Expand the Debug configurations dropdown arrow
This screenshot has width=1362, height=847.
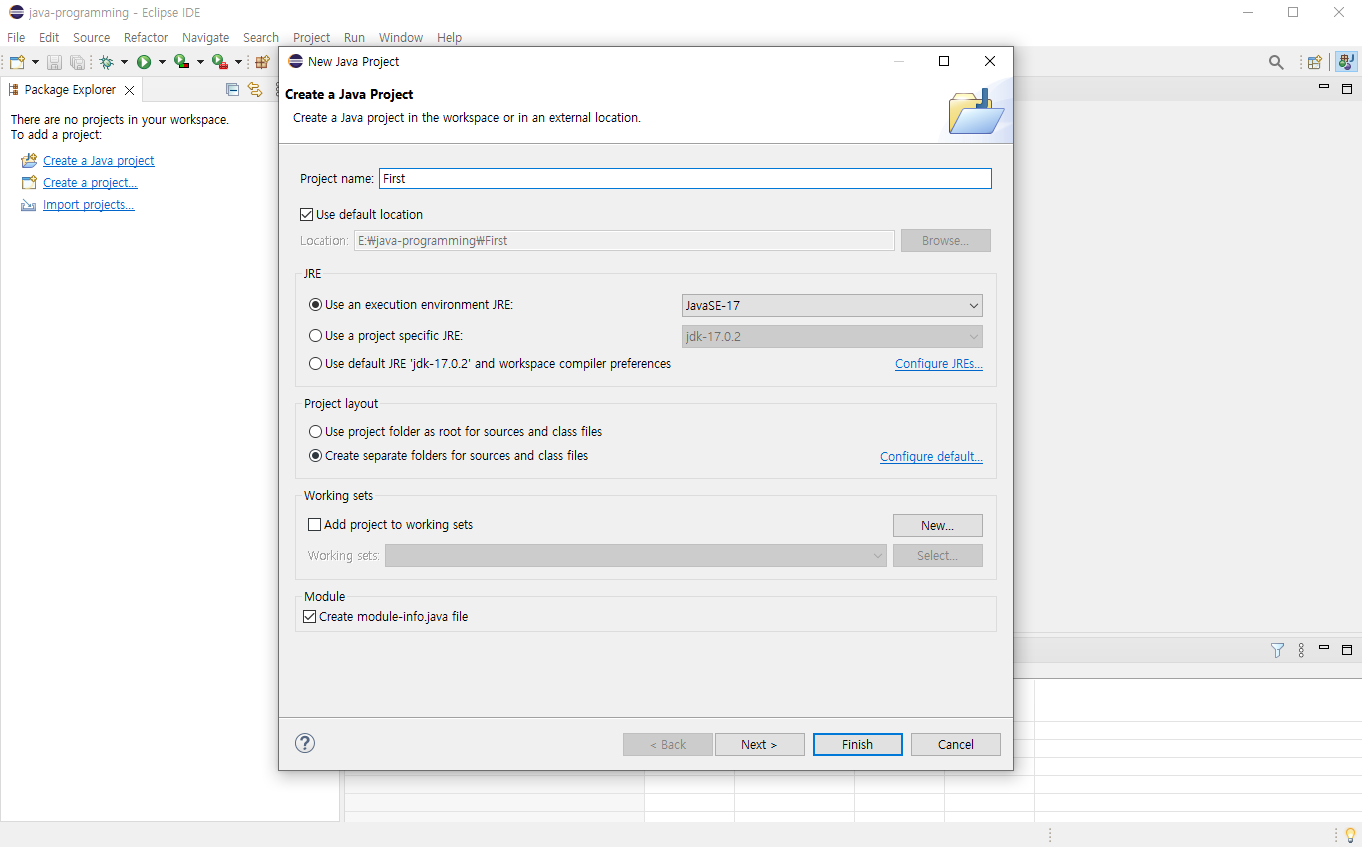tap(124, 62)
